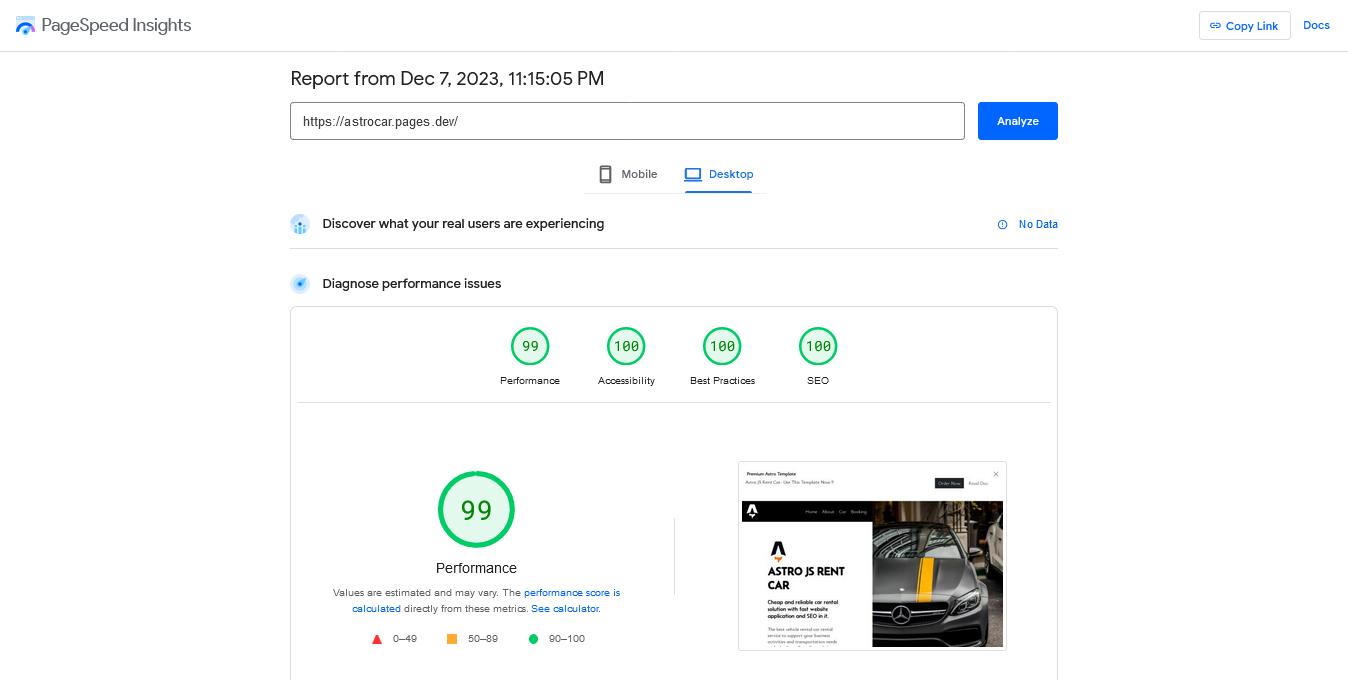Open the Docs link
1348x680 pixels.
(x=1316, y=25)
